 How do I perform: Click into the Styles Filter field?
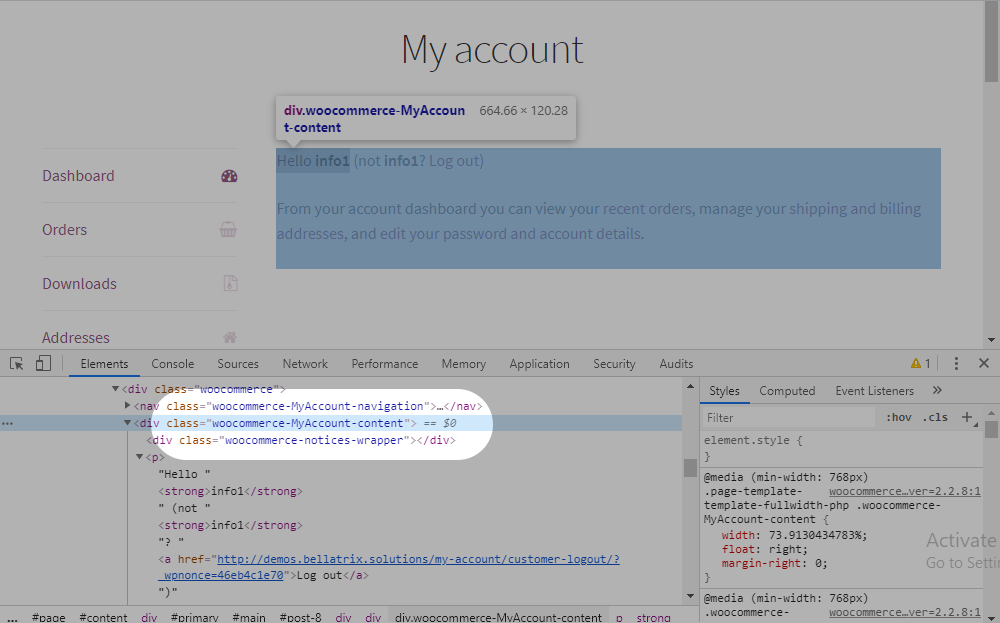tap(790, 418)
